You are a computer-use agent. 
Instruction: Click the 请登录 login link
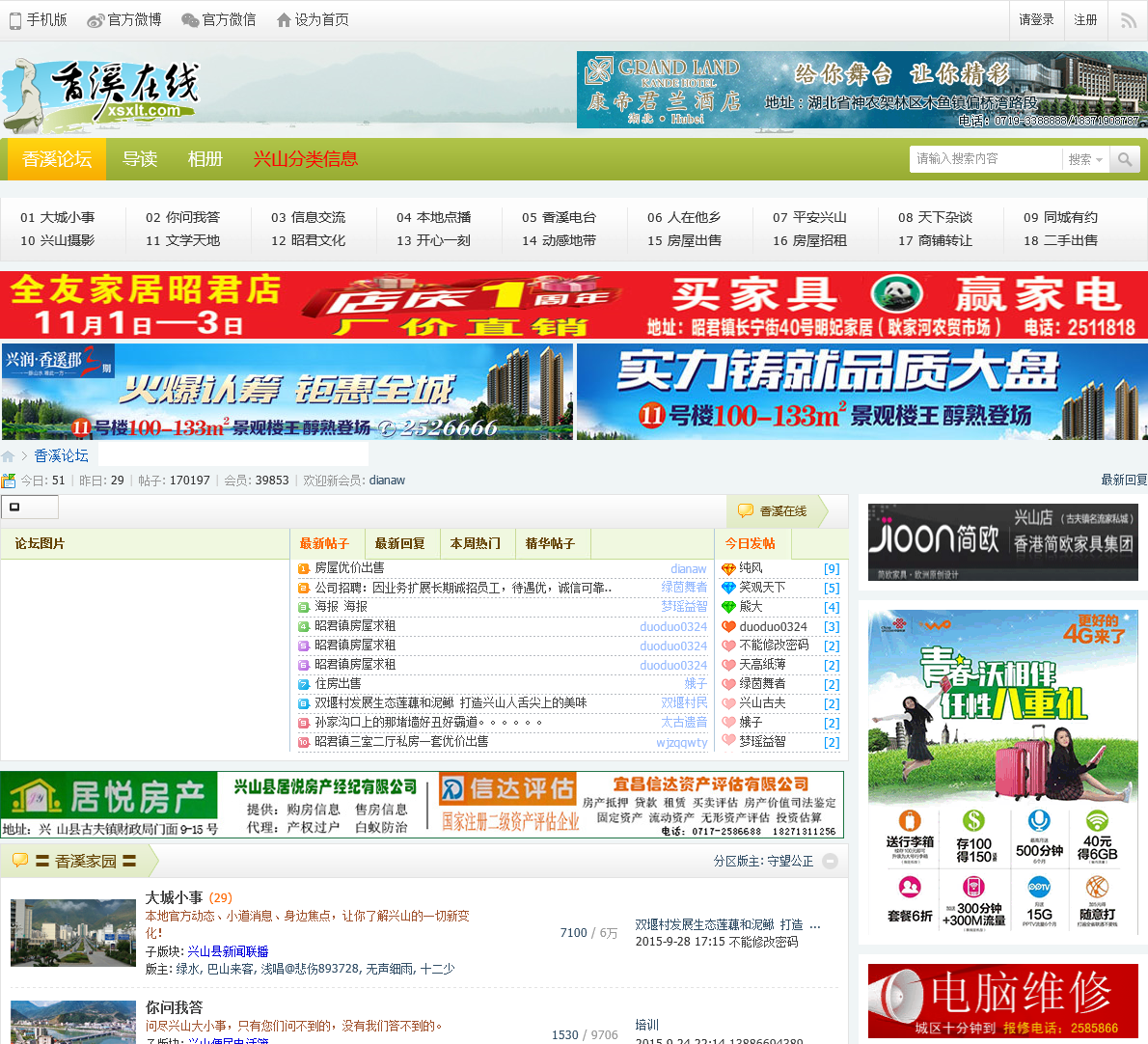click(x=1036, y=20)
